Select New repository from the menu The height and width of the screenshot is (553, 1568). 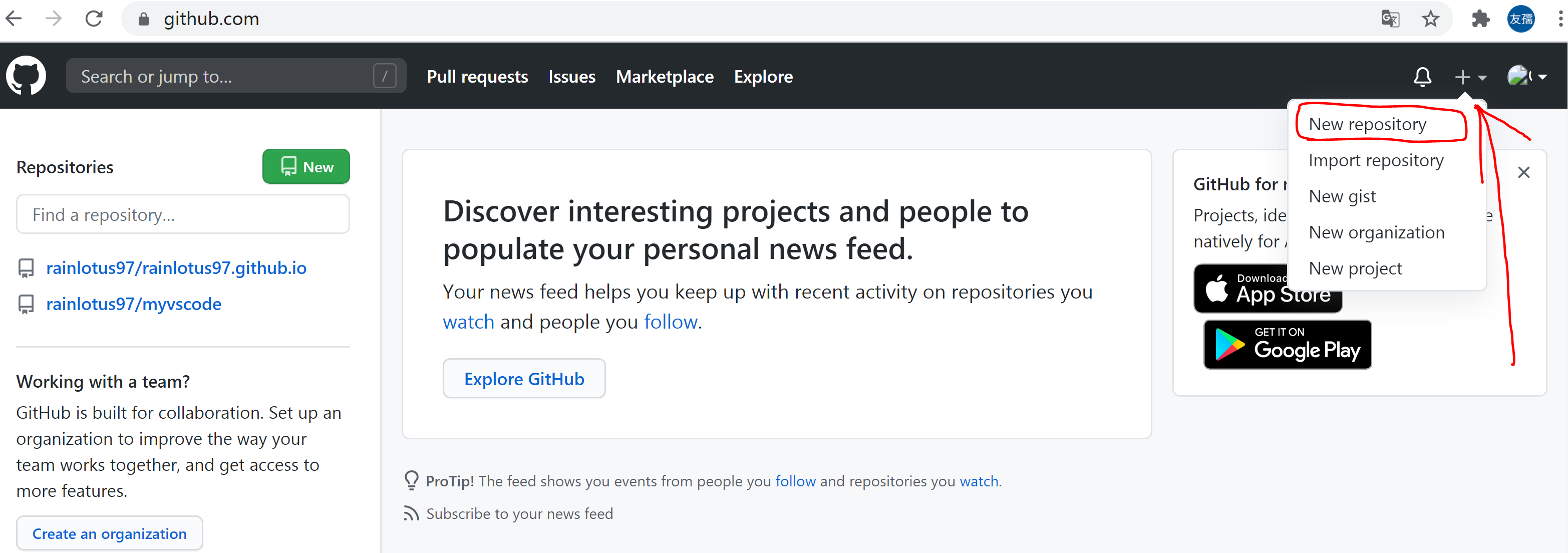tap(1367, 124)
